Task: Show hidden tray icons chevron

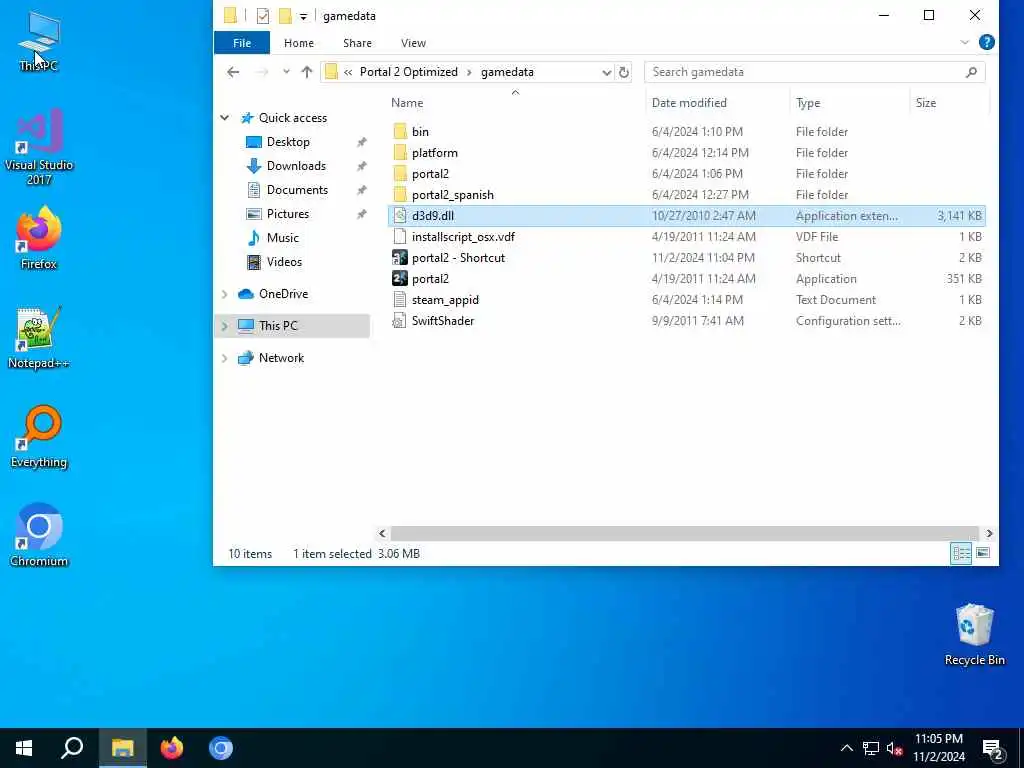Action: (846, 748)
